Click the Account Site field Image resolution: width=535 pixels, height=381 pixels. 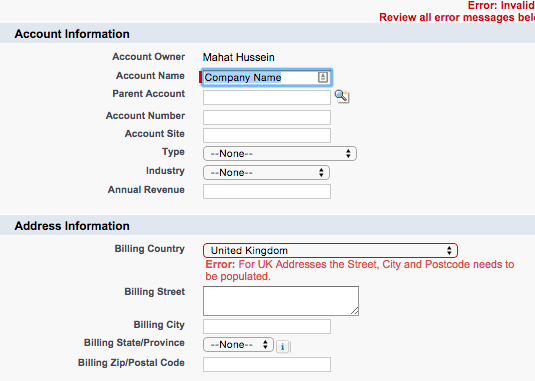(x=267, y=135)
